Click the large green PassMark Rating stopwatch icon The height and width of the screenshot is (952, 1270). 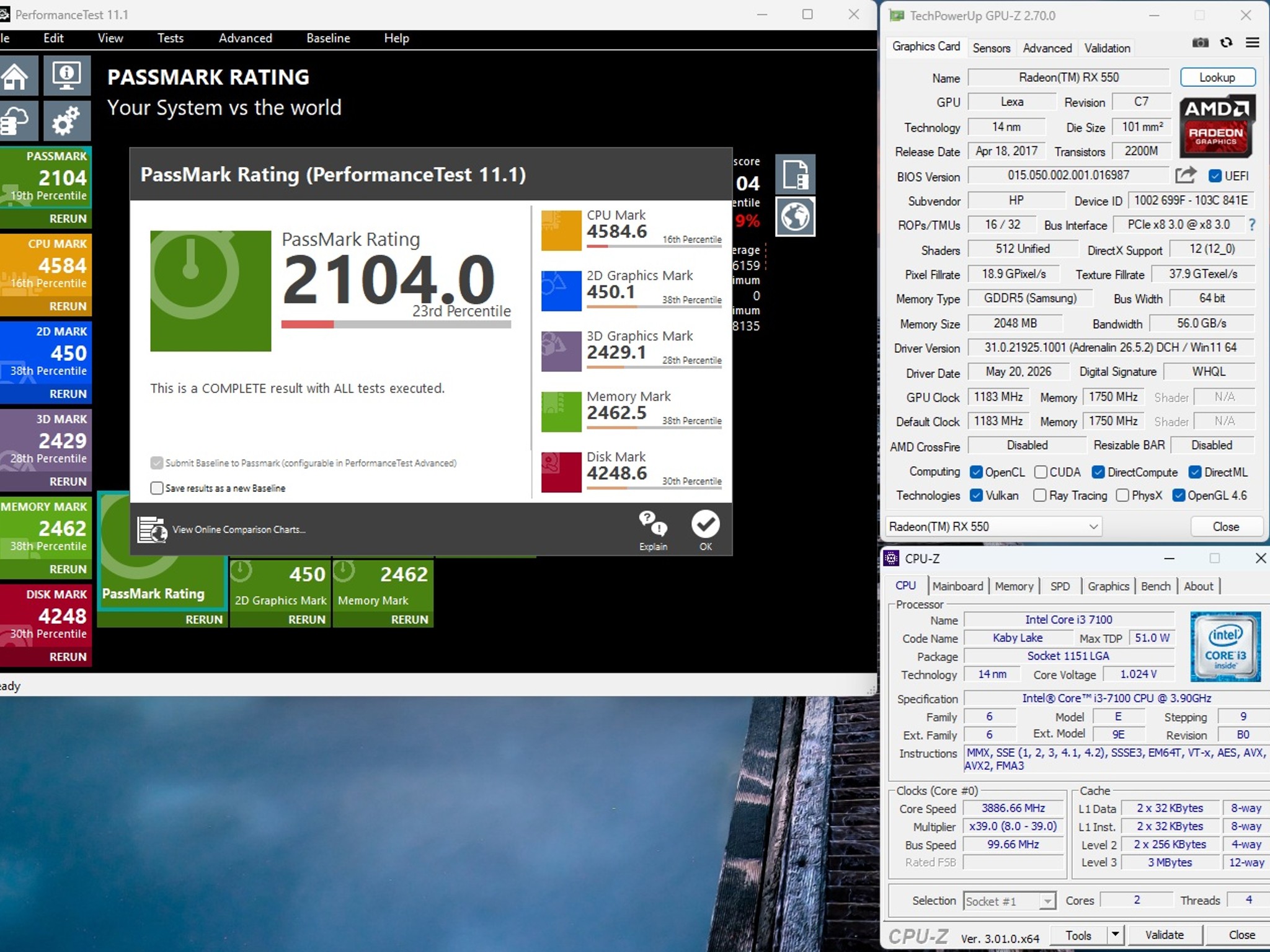(x=211, y=291)
